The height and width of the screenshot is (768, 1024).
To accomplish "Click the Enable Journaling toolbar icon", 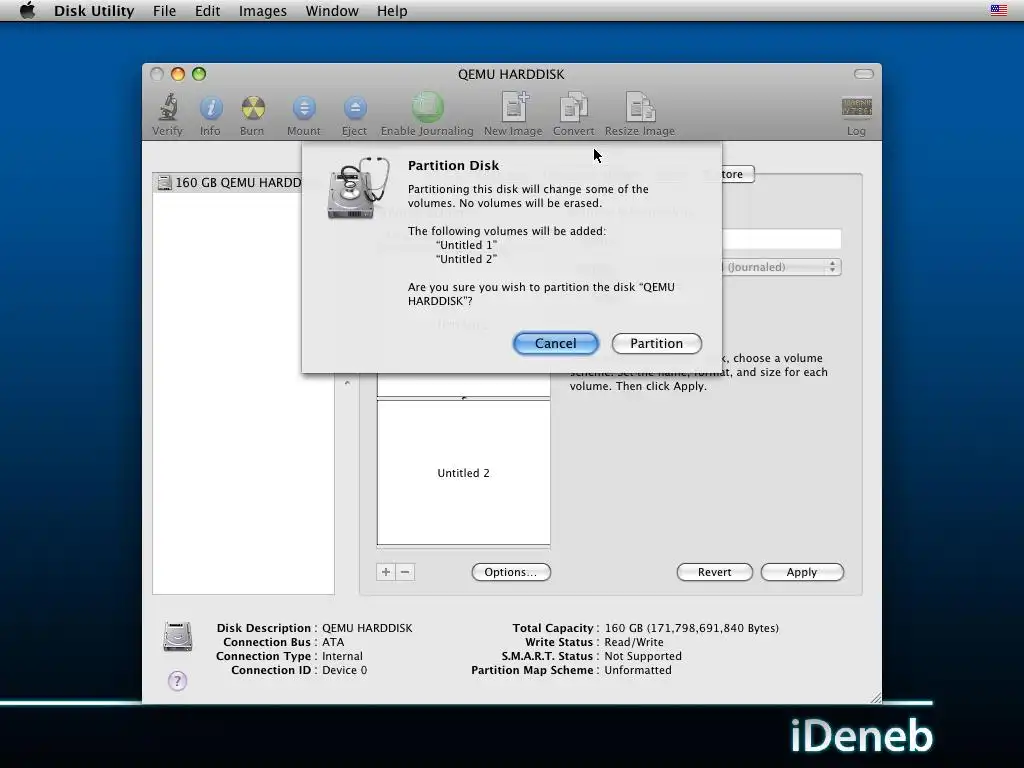I will [427, 107].
